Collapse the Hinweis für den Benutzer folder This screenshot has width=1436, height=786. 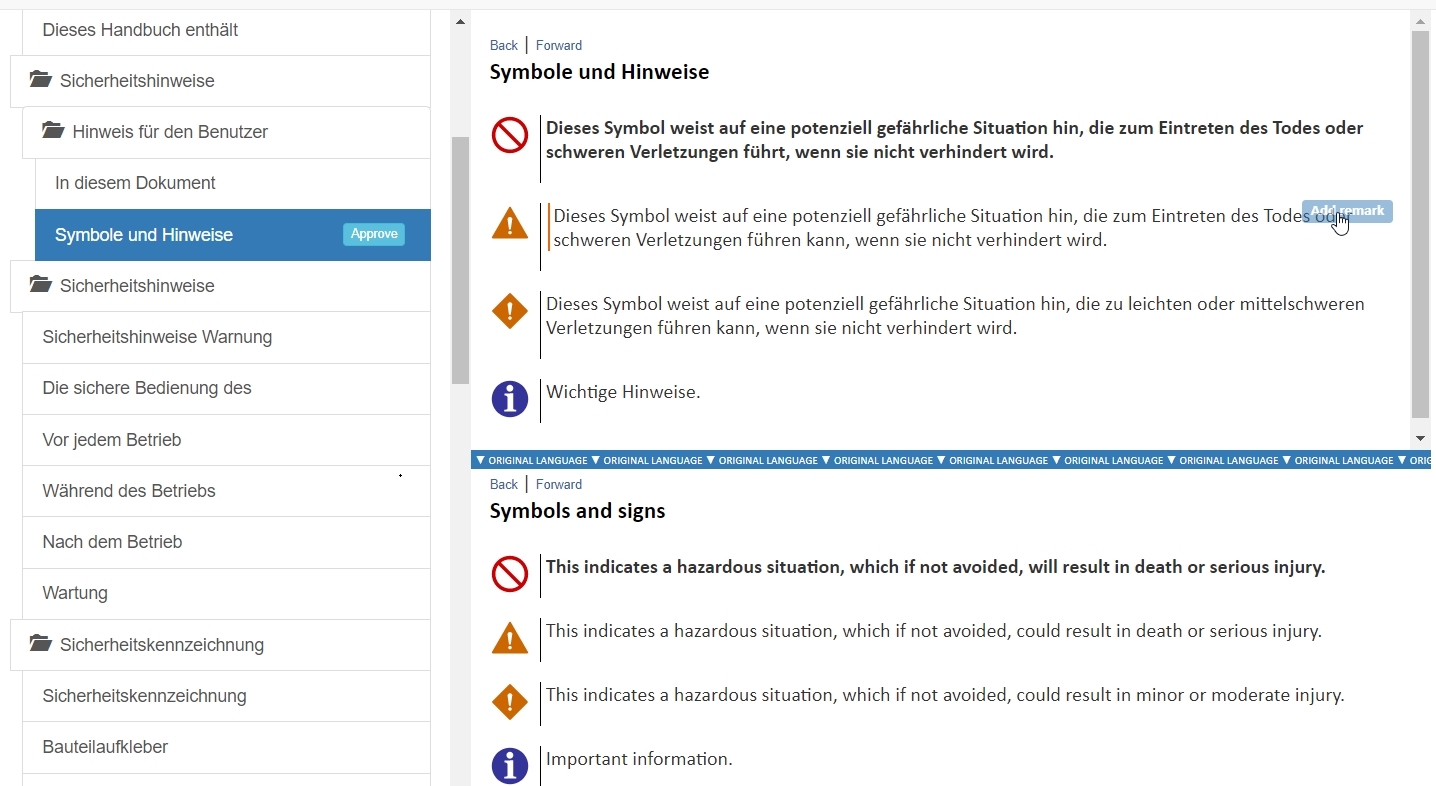click(53, 131)
